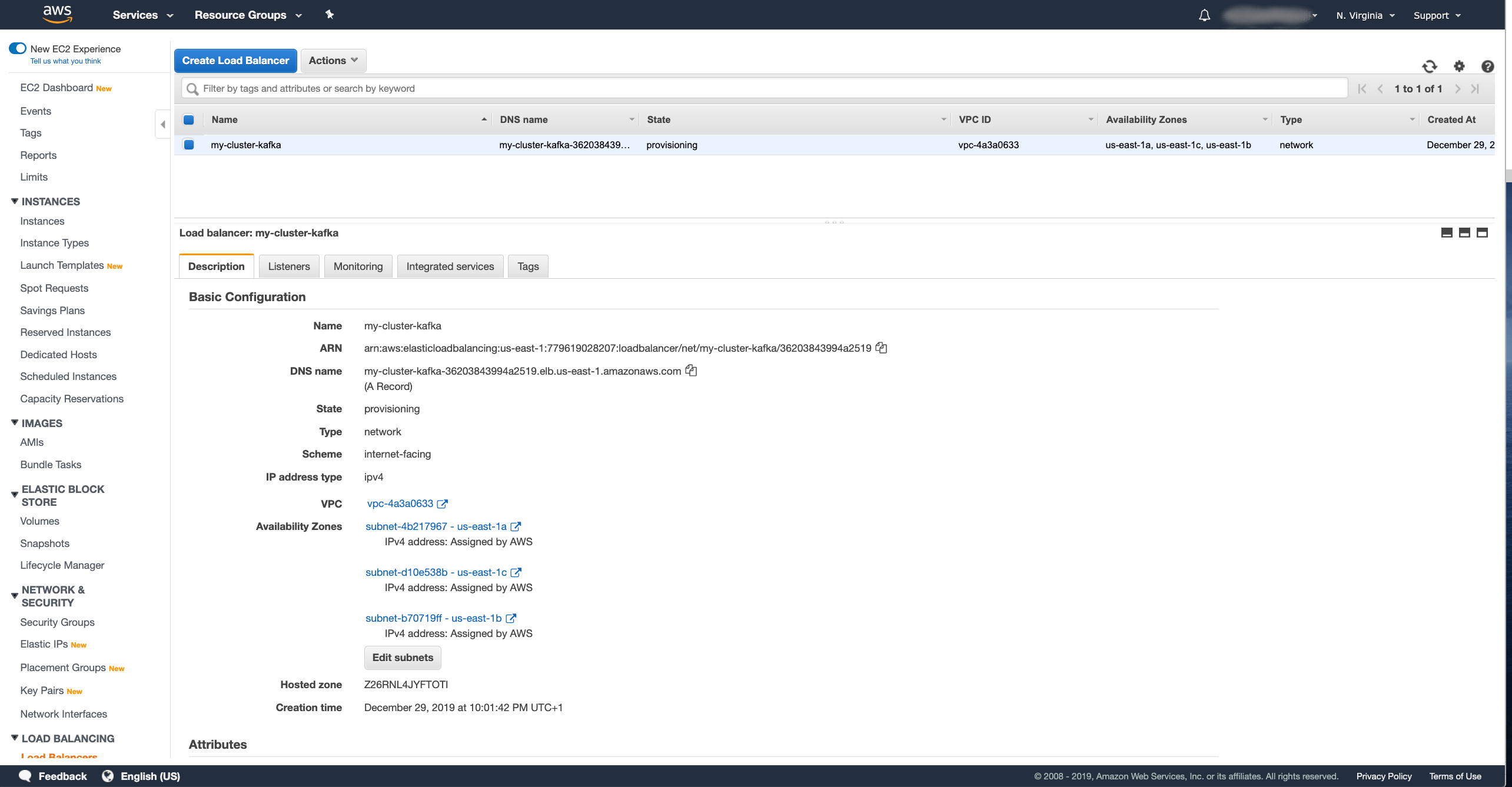Image resolution: width=1512 pixels, height=787 pixels.
Task: Click Create Load Balancer button
Action: click(x=235, y=61)
